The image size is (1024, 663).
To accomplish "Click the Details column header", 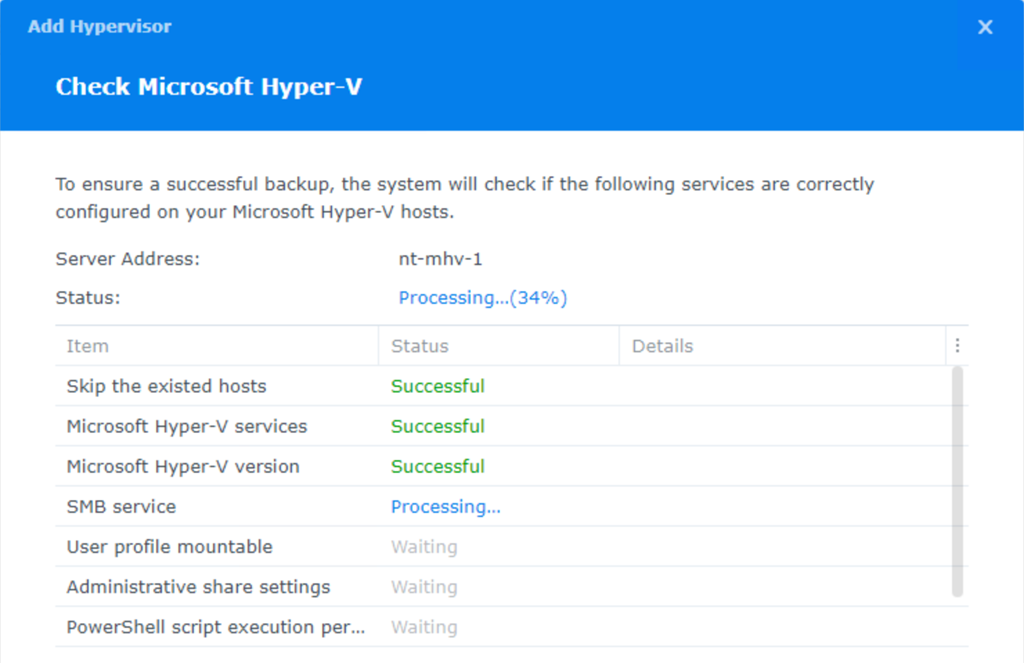I will [x=662, y=346].
